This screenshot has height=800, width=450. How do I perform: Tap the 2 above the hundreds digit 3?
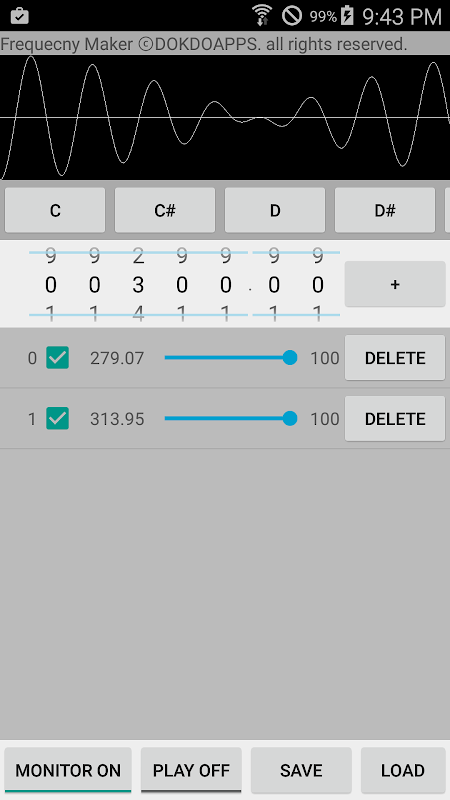coord(138,257)
